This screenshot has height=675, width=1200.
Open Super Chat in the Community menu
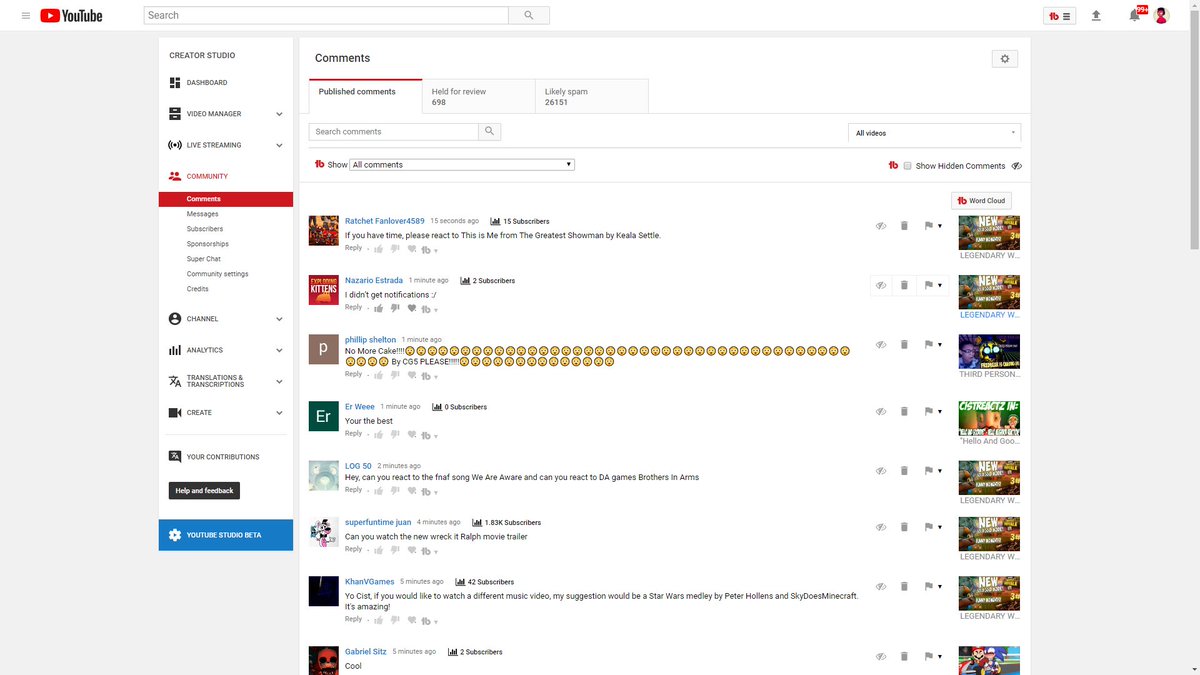pyautogui.click(x=204, y=259)
